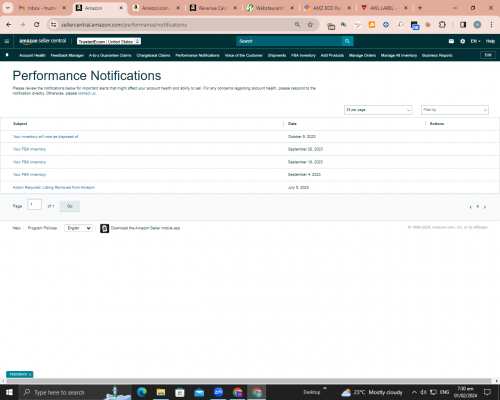Show hidden system tray icons chevron
Screen dimensions: 500x400
pyautogui.click(x=414, y=392)
